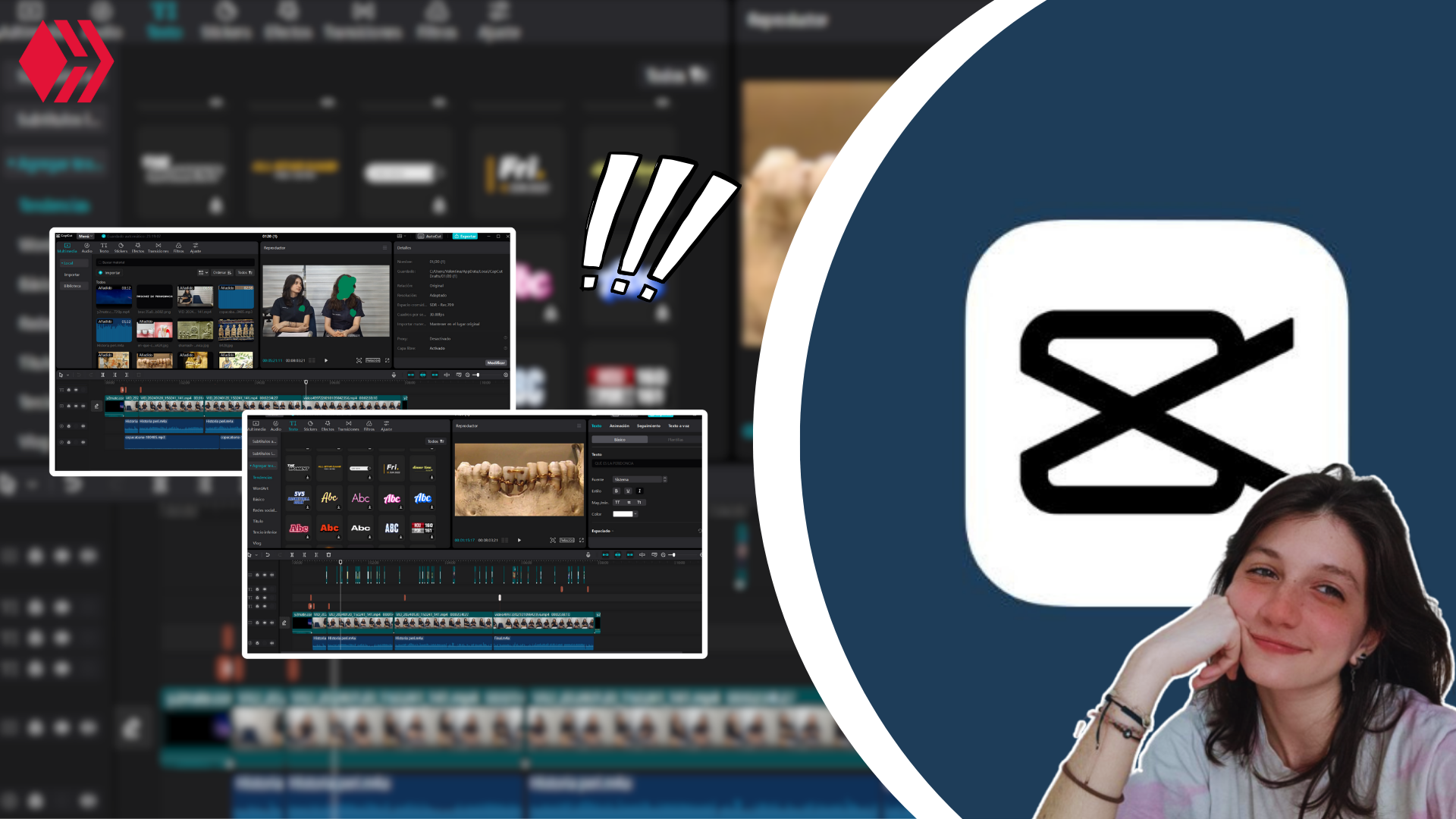This screenshot has width=1456, height=819.
Task: Select WordArt category in text sidebar
Action: (260, 488)
